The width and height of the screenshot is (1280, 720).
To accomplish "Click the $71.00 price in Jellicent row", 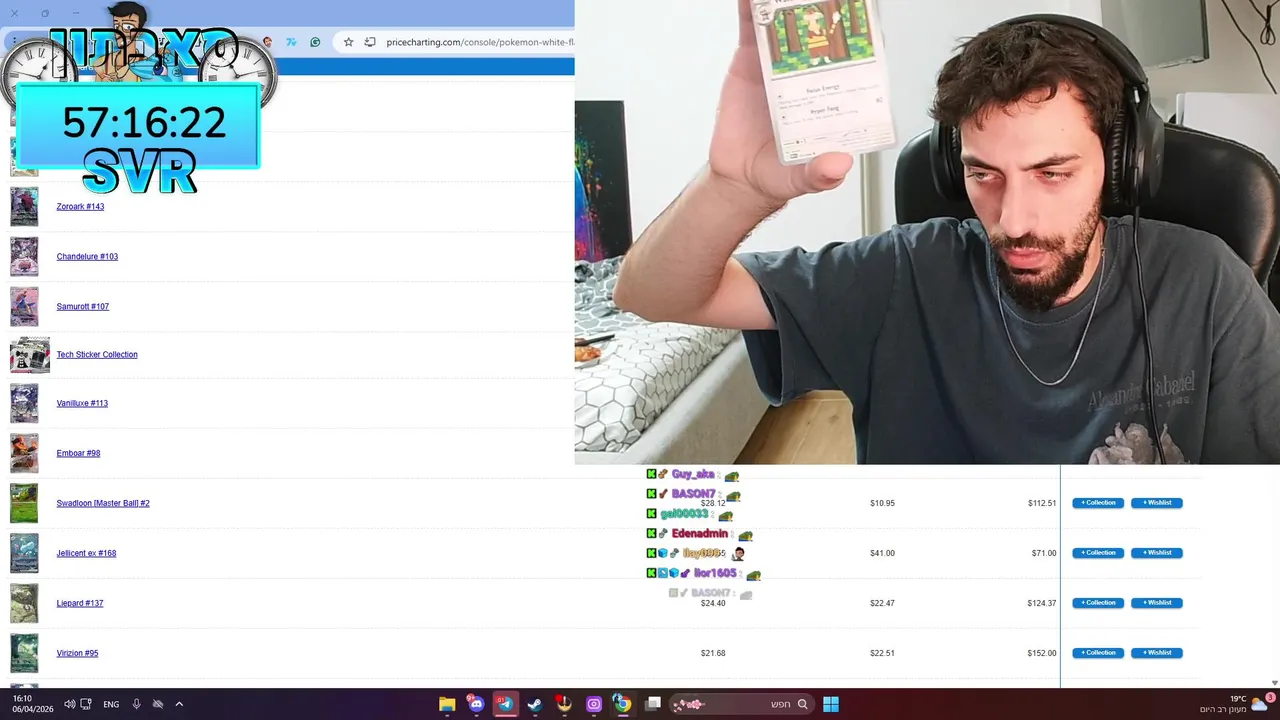I will (x=1044, y=554).
